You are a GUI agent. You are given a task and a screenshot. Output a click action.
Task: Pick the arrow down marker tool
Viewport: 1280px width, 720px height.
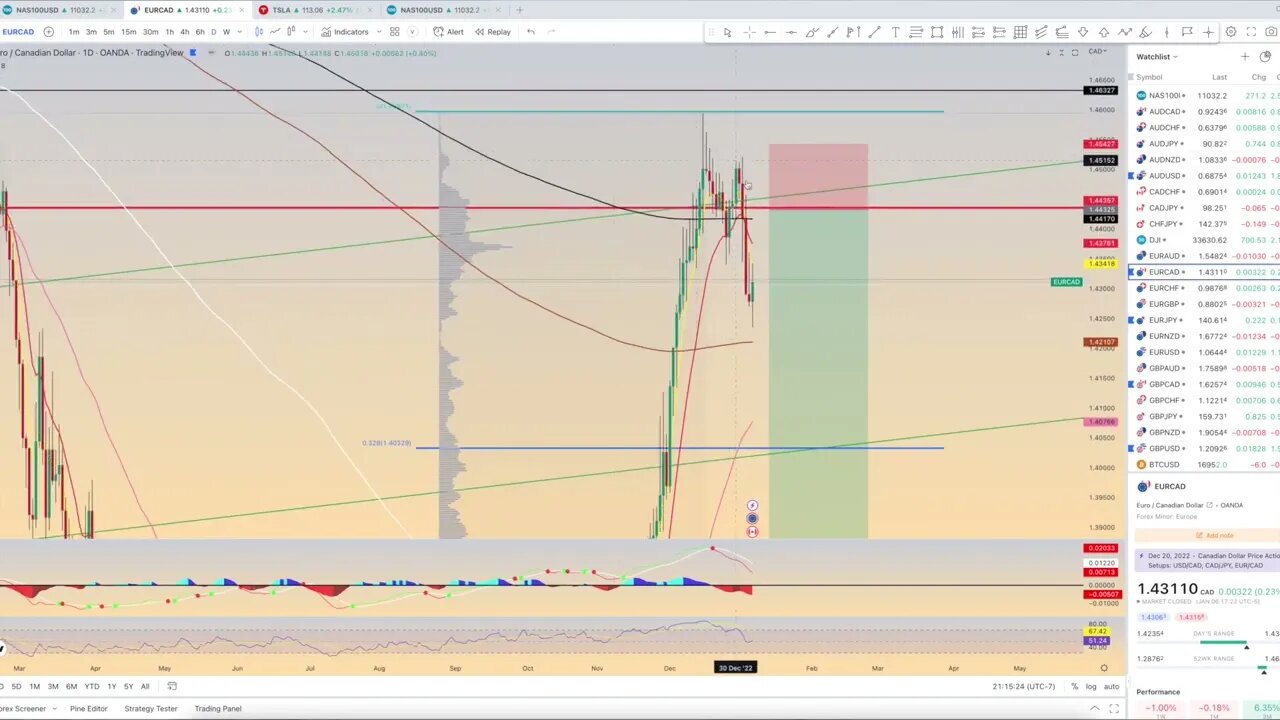[1083, 32]
